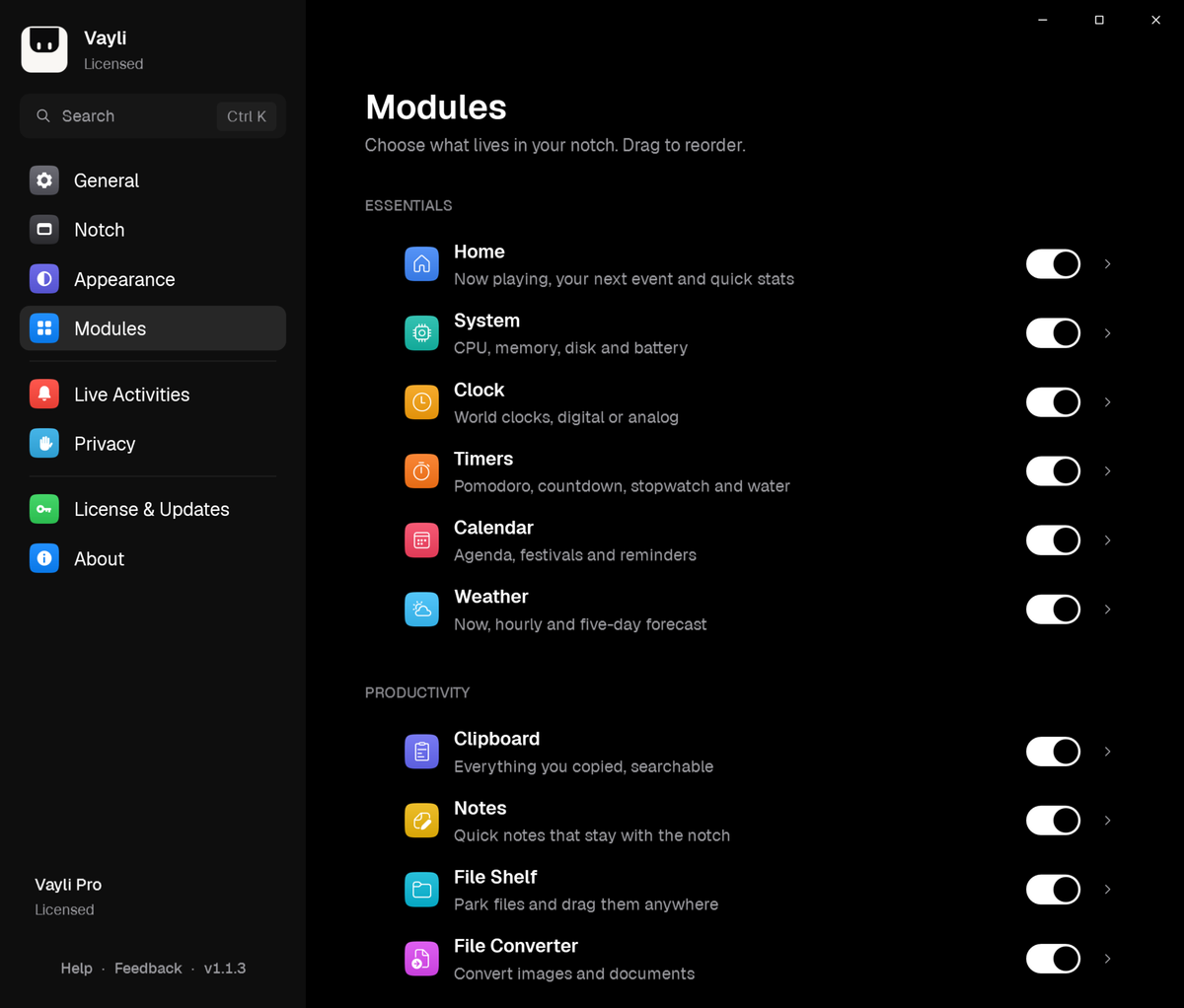Toggle the Clock module off
The image size is (1184, 1008).
(1053, 402)
